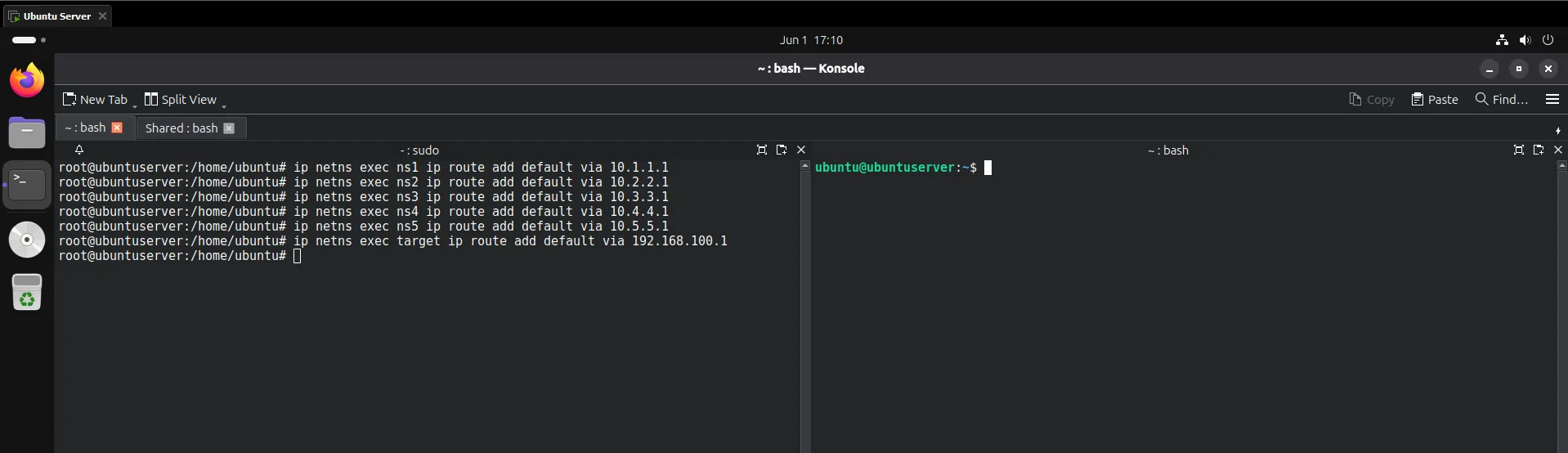Click the ns4 route command with 10.4.4.1
Viewport: 1568px width, 453px height.
(x=363, y=212)
